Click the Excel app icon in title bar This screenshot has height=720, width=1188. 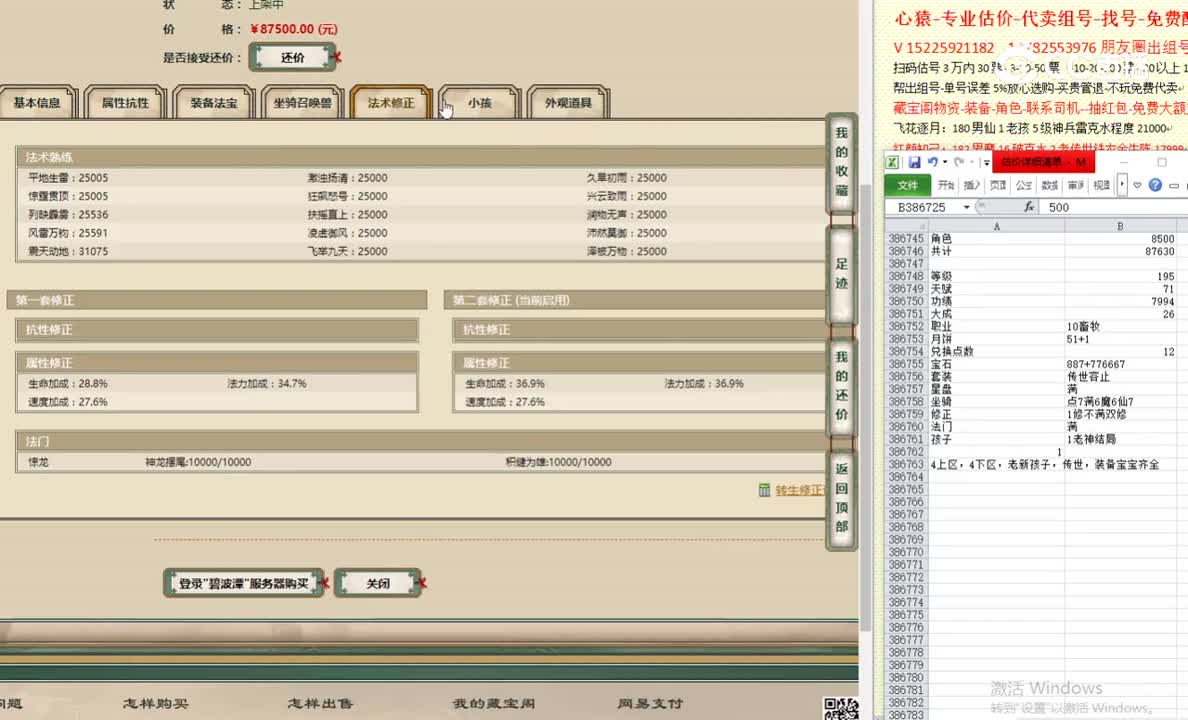click(893, 162)
